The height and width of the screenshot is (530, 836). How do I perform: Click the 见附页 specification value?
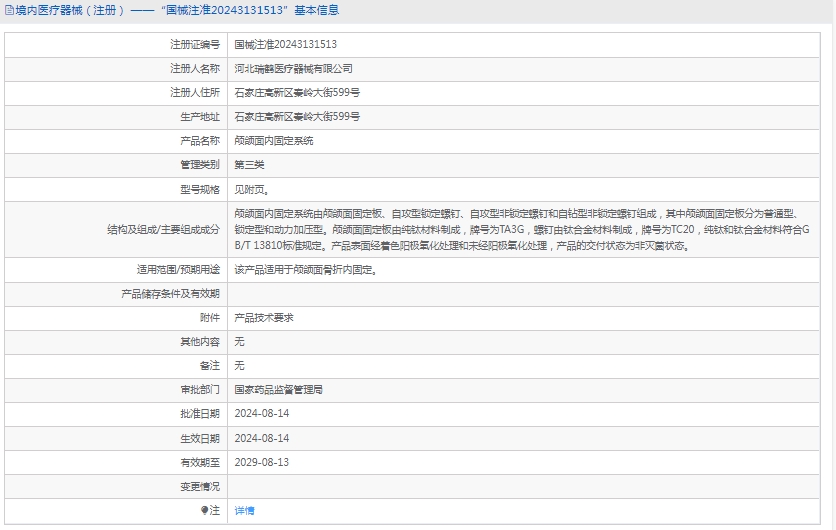(x=251, y=189)
